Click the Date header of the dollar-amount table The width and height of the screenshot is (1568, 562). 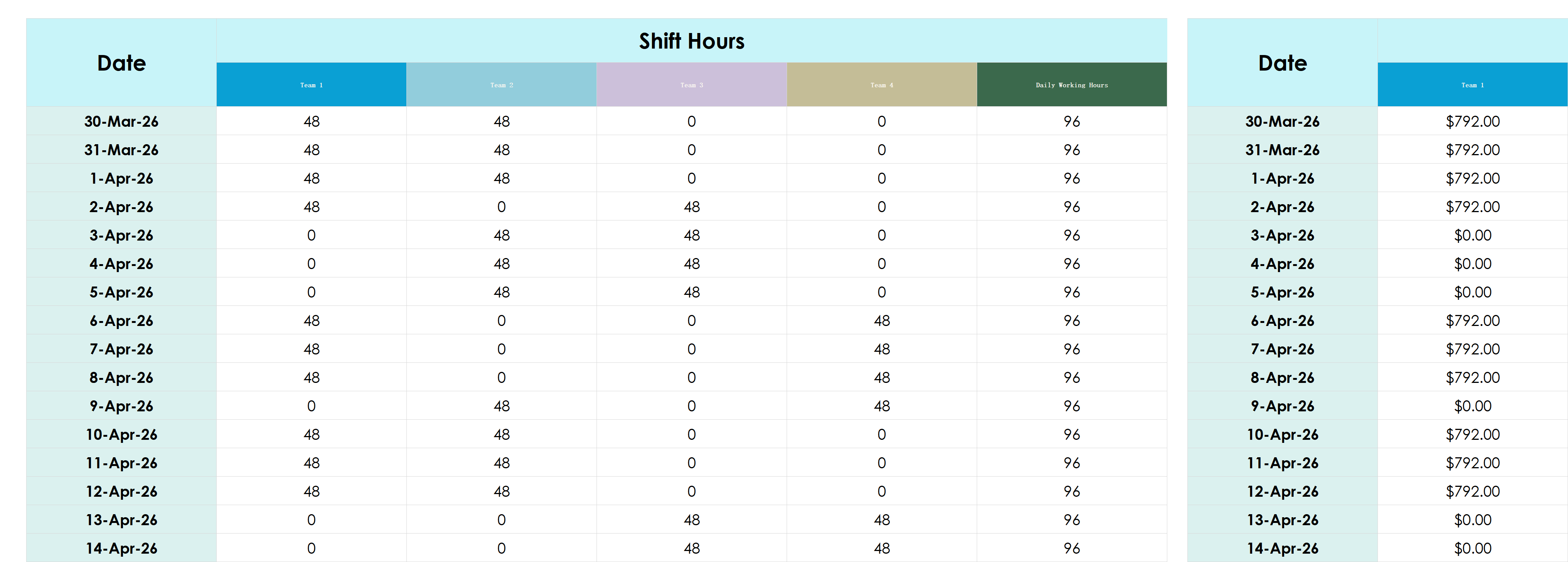[x=1283, y=63]
